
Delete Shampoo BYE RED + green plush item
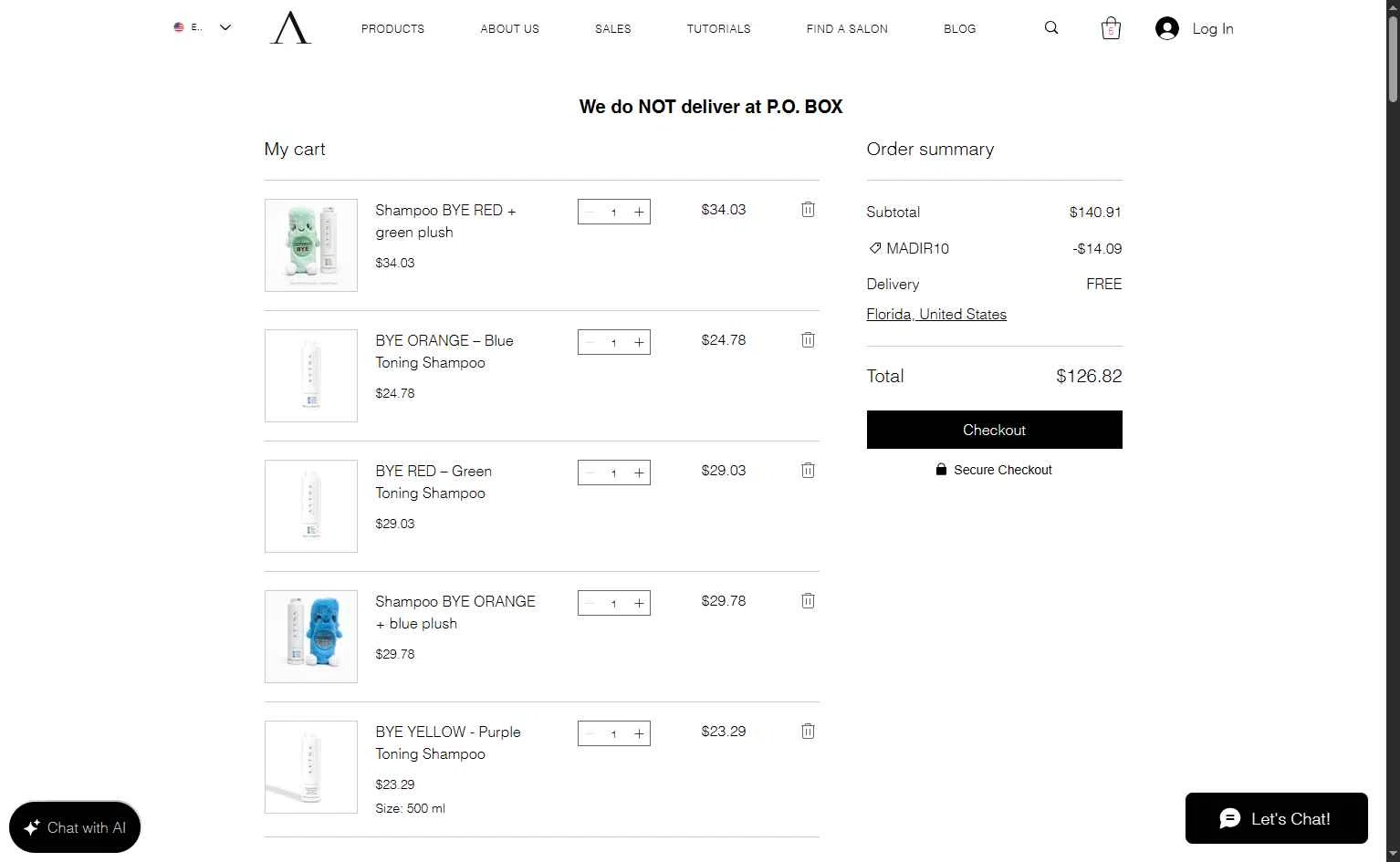(x=808, y=210)
